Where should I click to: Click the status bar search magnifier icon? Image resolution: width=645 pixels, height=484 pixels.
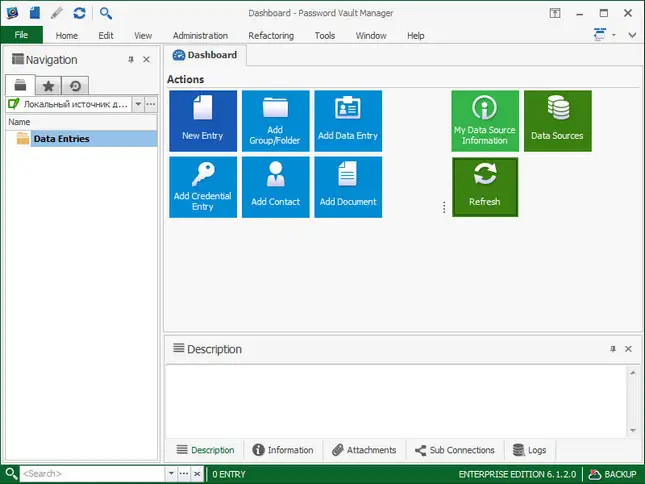point(11,474)
